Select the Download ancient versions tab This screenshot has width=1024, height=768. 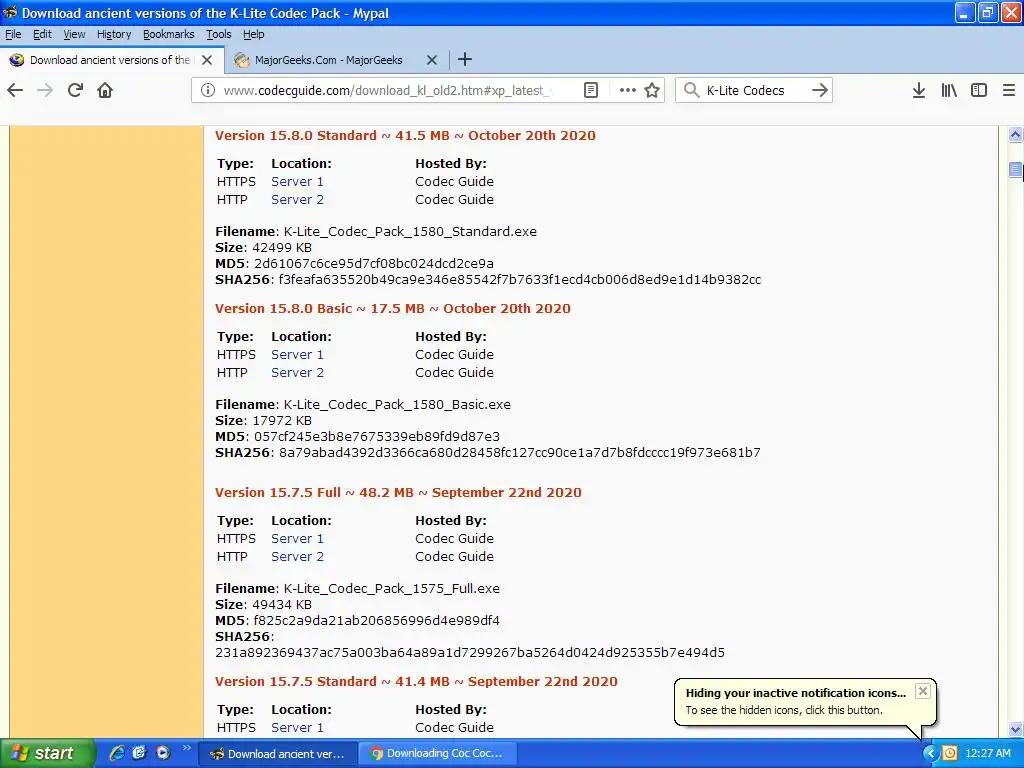pyautogui.click(x=110, y=60)
